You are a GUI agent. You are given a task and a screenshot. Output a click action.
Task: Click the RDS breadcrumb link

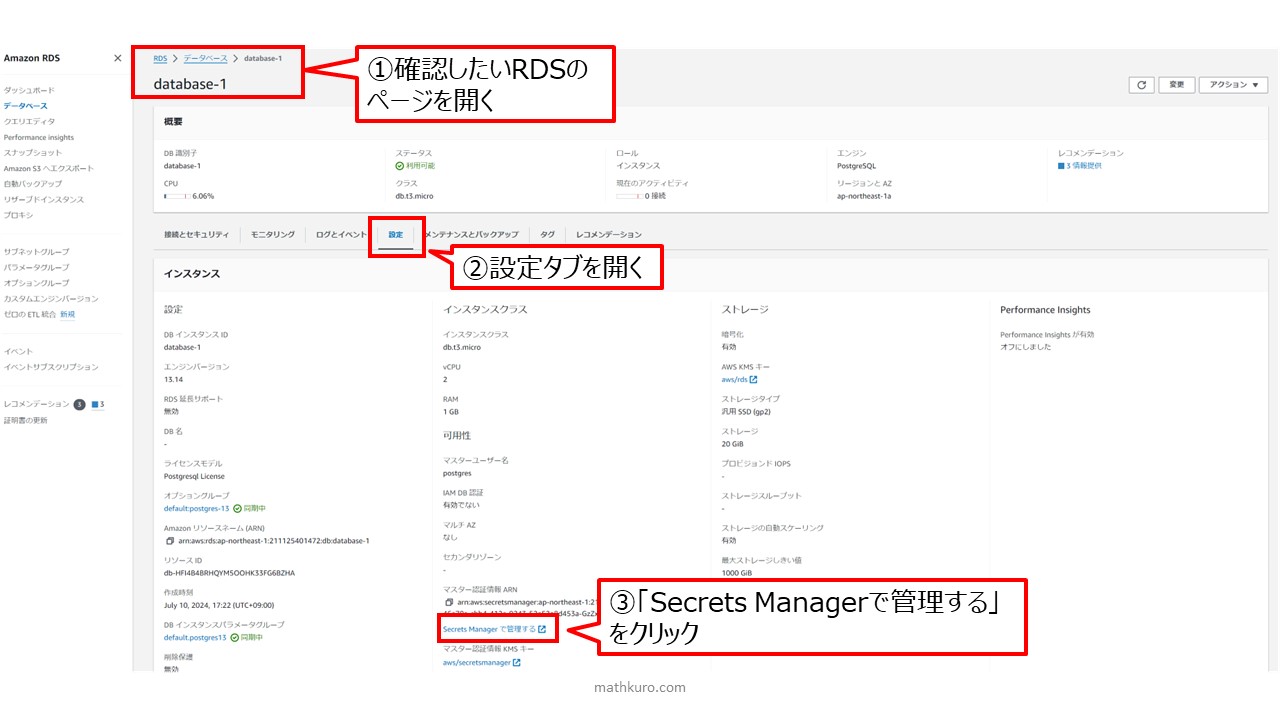(x=160, y=58)
